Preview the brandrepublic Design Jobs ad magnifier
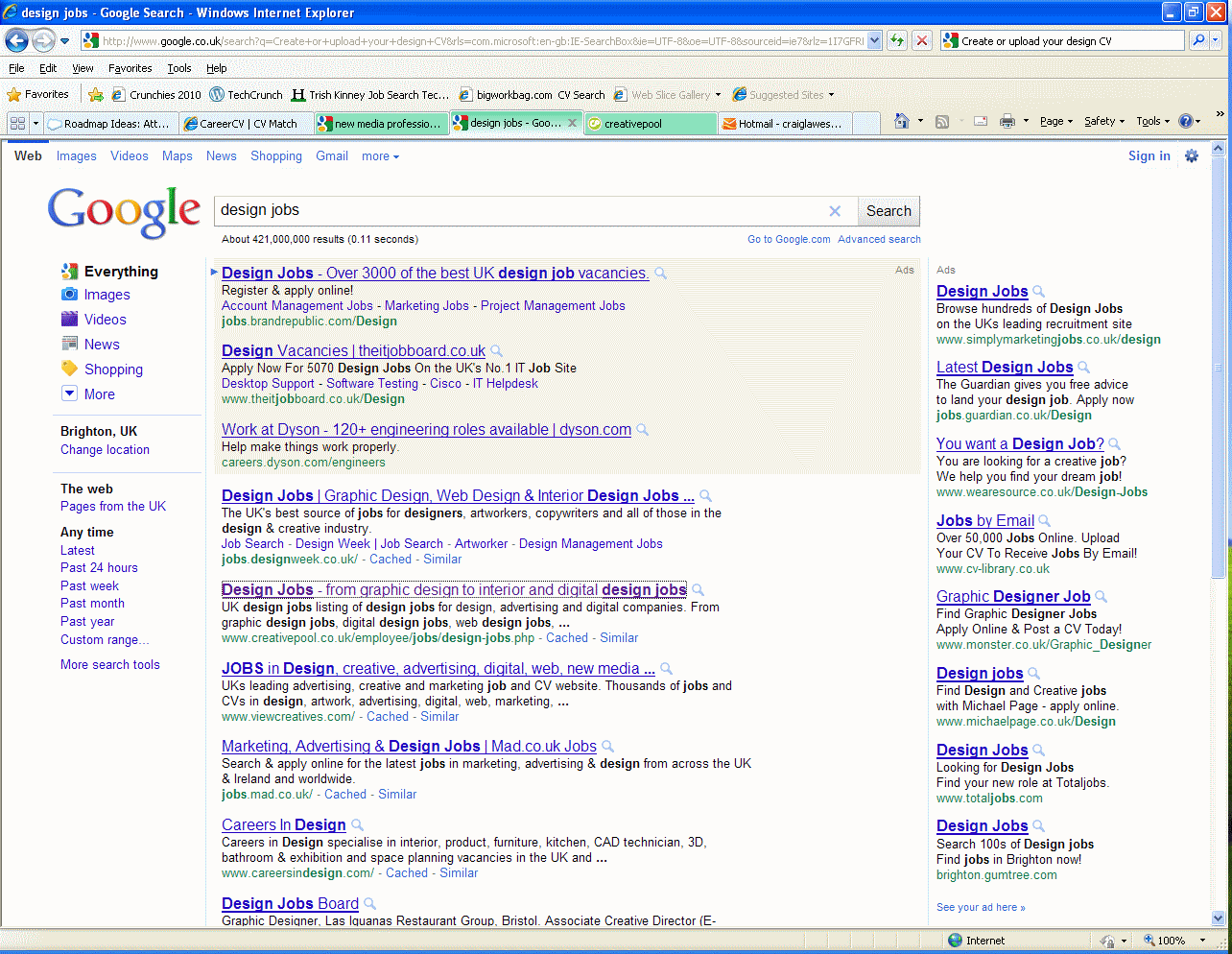 click(x=660, y=274)
